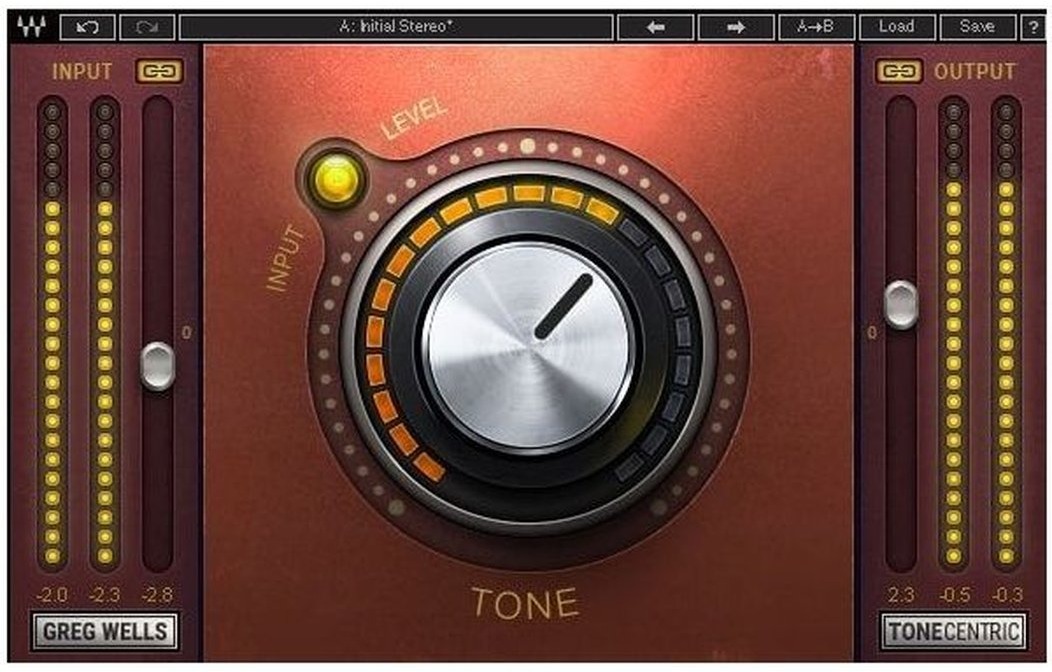Click the Greg Wells badge

(x=105, y=631)
